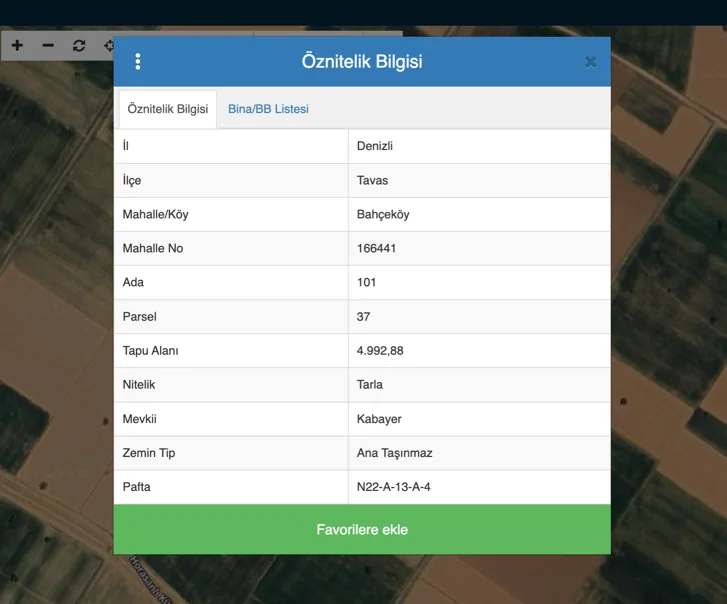Click the Mevkii value Kabayer
Image resolution: width=727 pixels, height=604 pixels.
tap(379, 418)
